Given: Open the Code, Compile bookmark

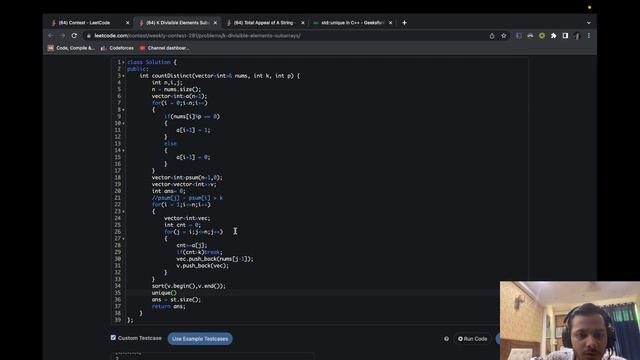Looking at the screenshot, I should pos(71,48).
